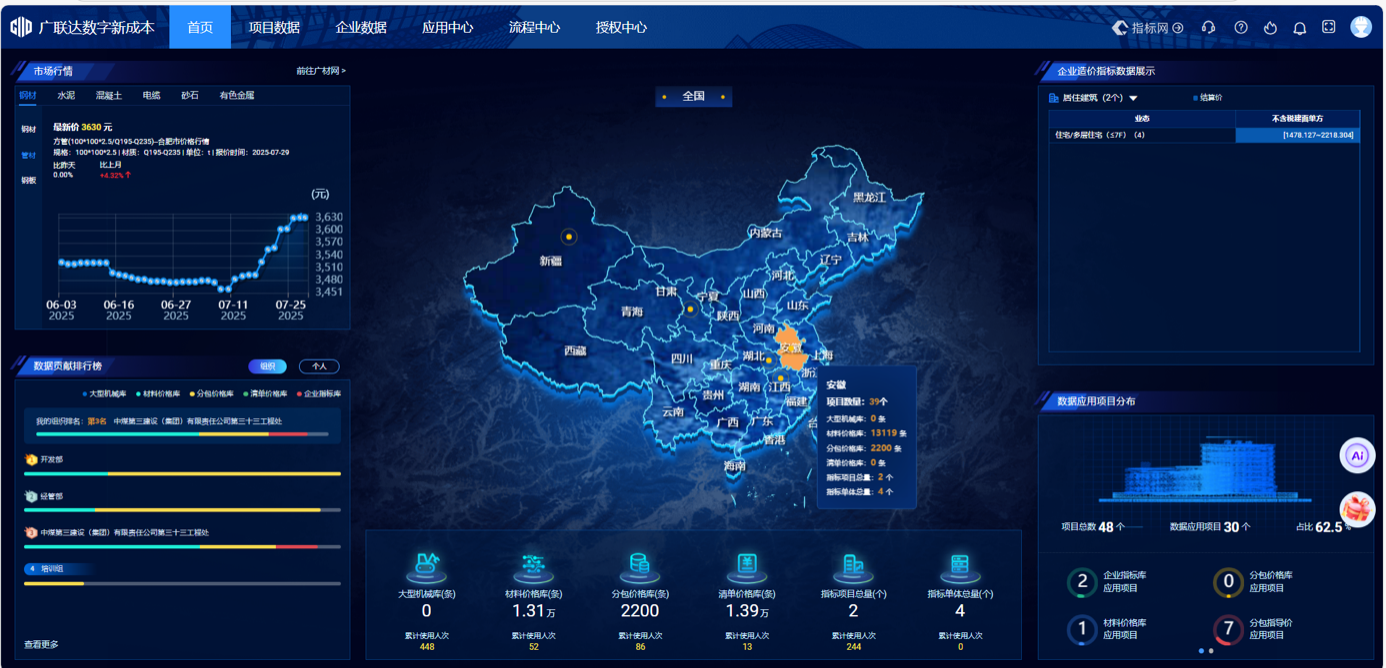
Task: Open the 项目数据 top menu
Action: tap(274, 28)
